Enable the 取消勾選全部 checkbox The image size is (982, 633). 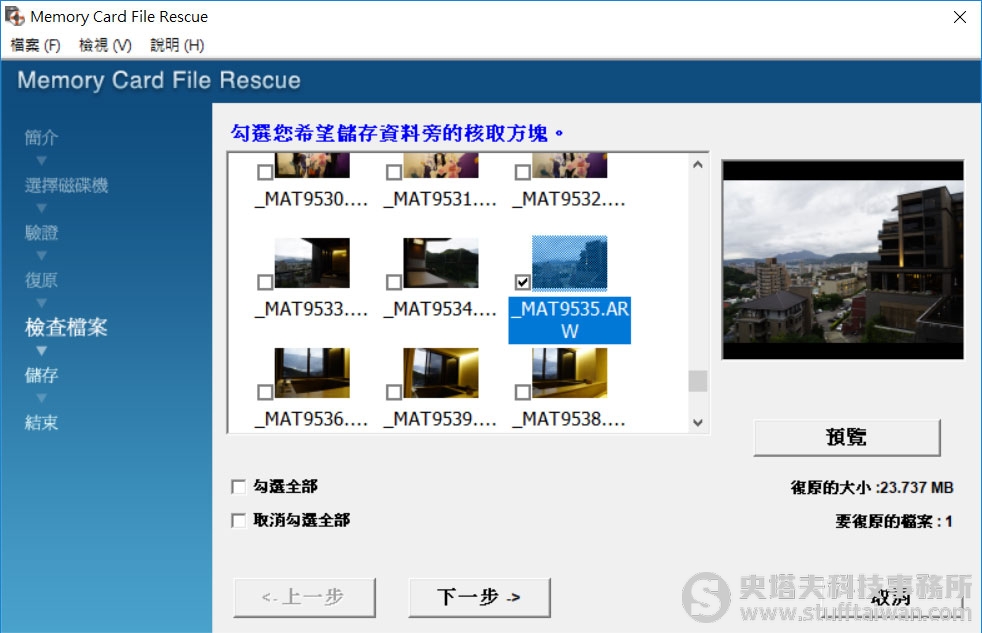point(239,520)
